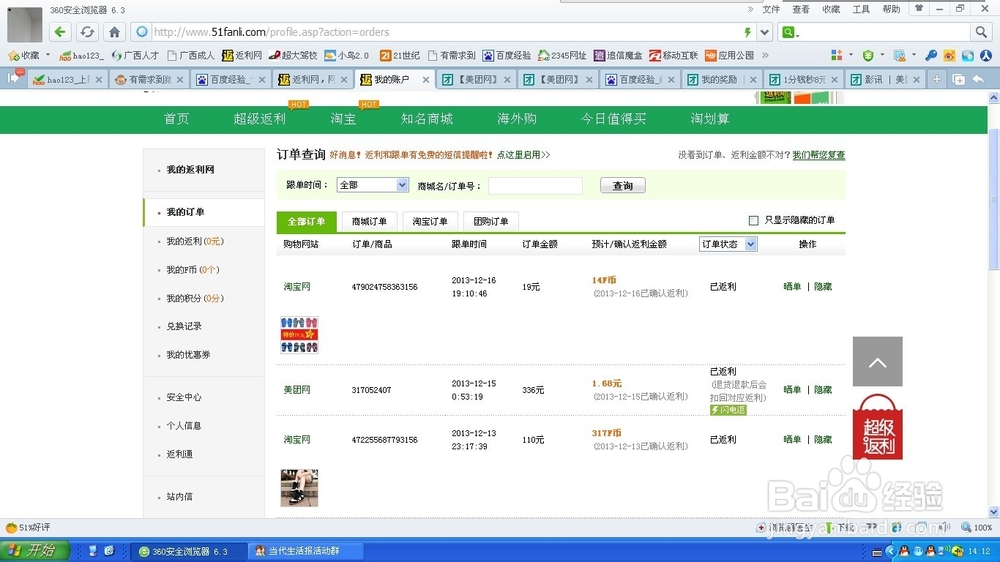This screenshot has width=1000, height=562.
Task: Select the 淘宝订单 tab
Action: point(430,221)
